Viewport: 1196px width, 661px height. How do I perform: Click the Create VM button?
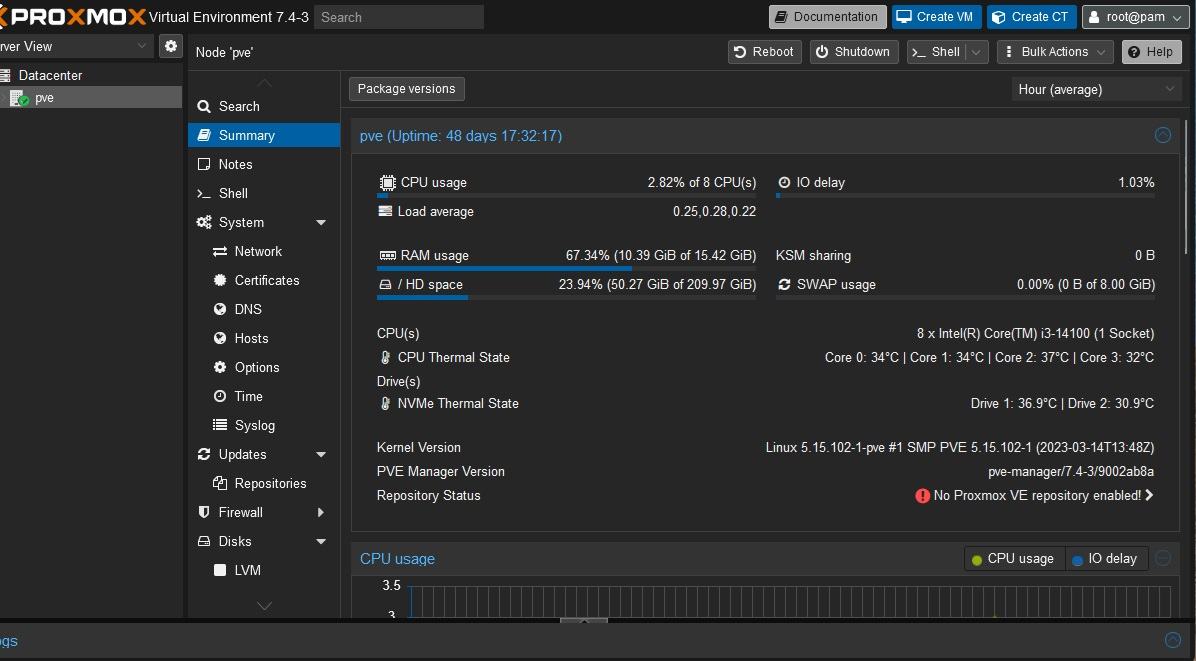(937, 17)
